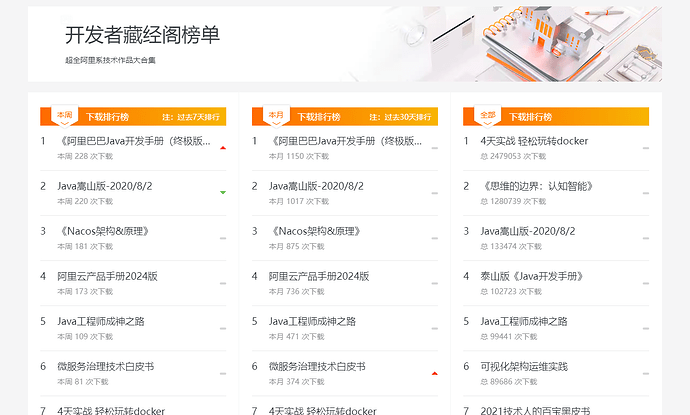Open monthly 《Nacos架构&原理》 entry

[x=316, y=231]
